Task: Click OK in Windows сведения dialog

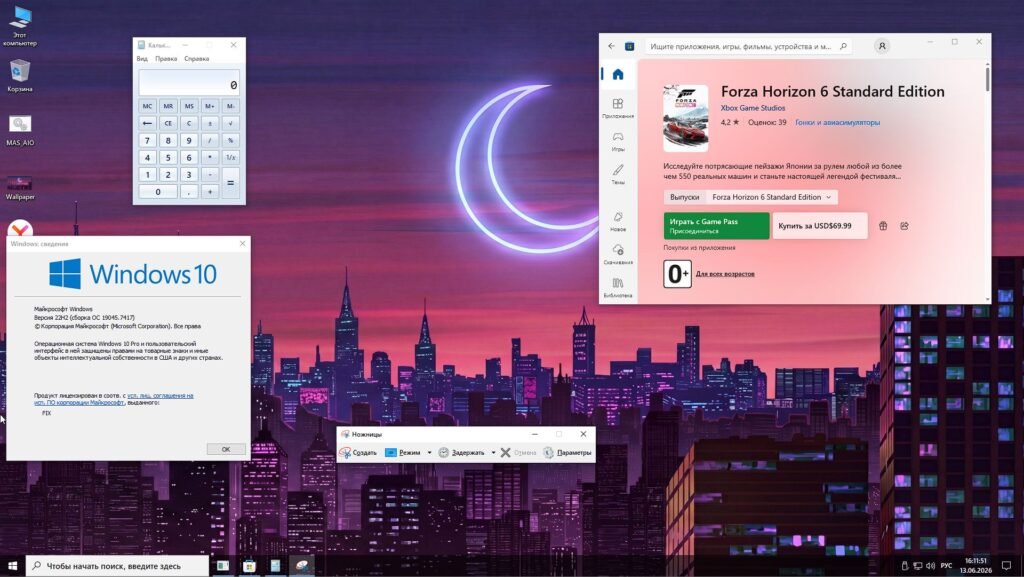Action: [226, 449]
